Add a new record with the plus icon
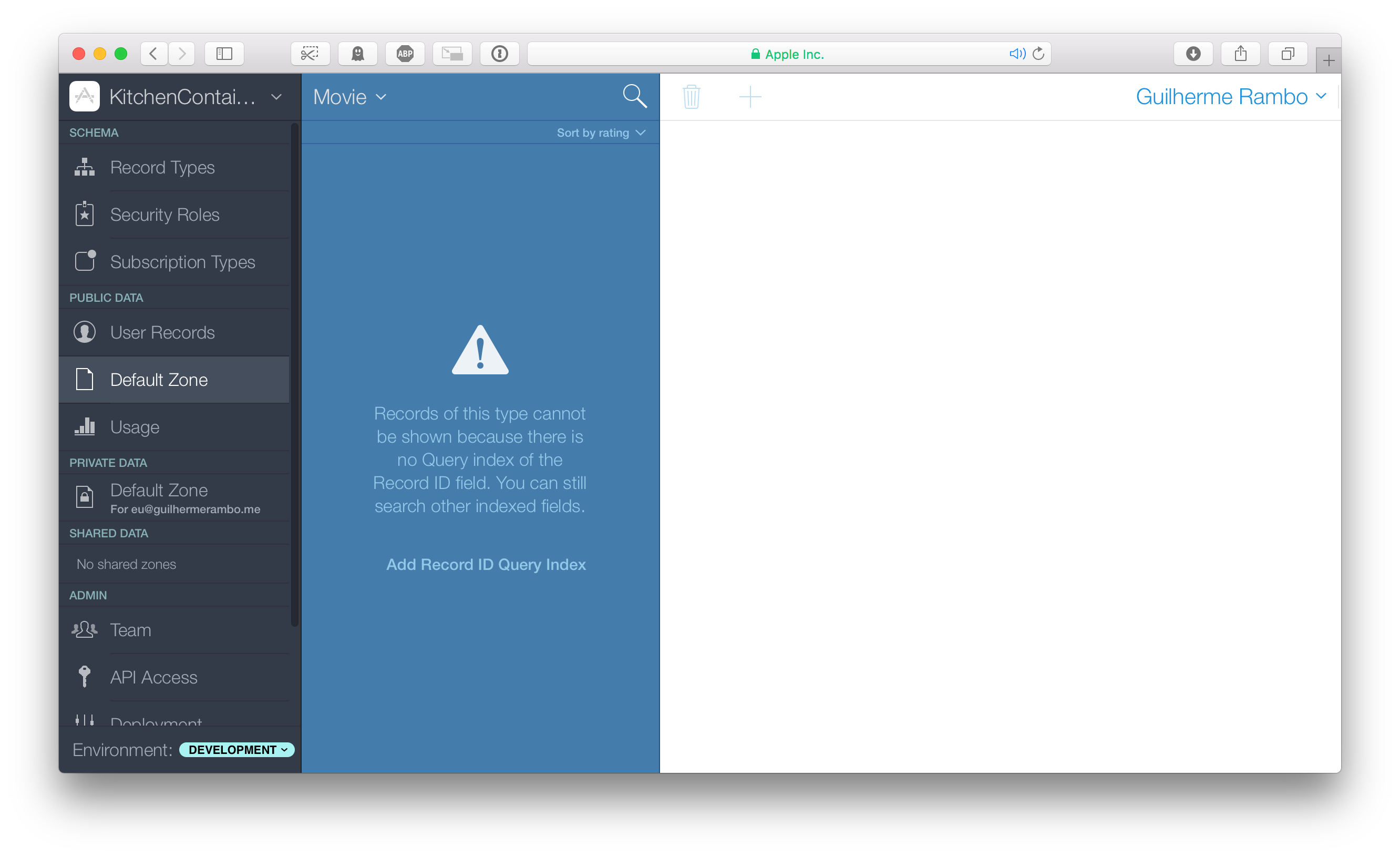 (x=750, y=97)
